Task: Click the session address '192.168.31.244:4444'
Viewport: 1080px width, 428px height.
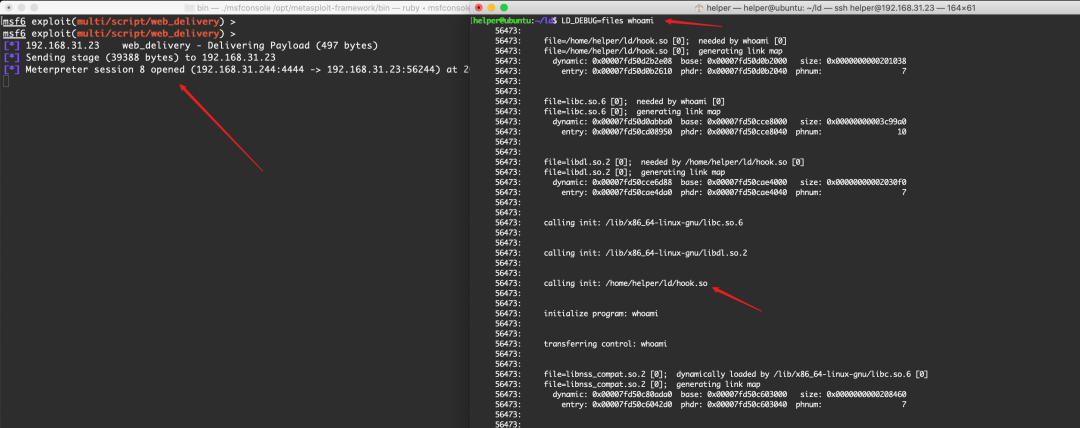Action: [249, 70]
